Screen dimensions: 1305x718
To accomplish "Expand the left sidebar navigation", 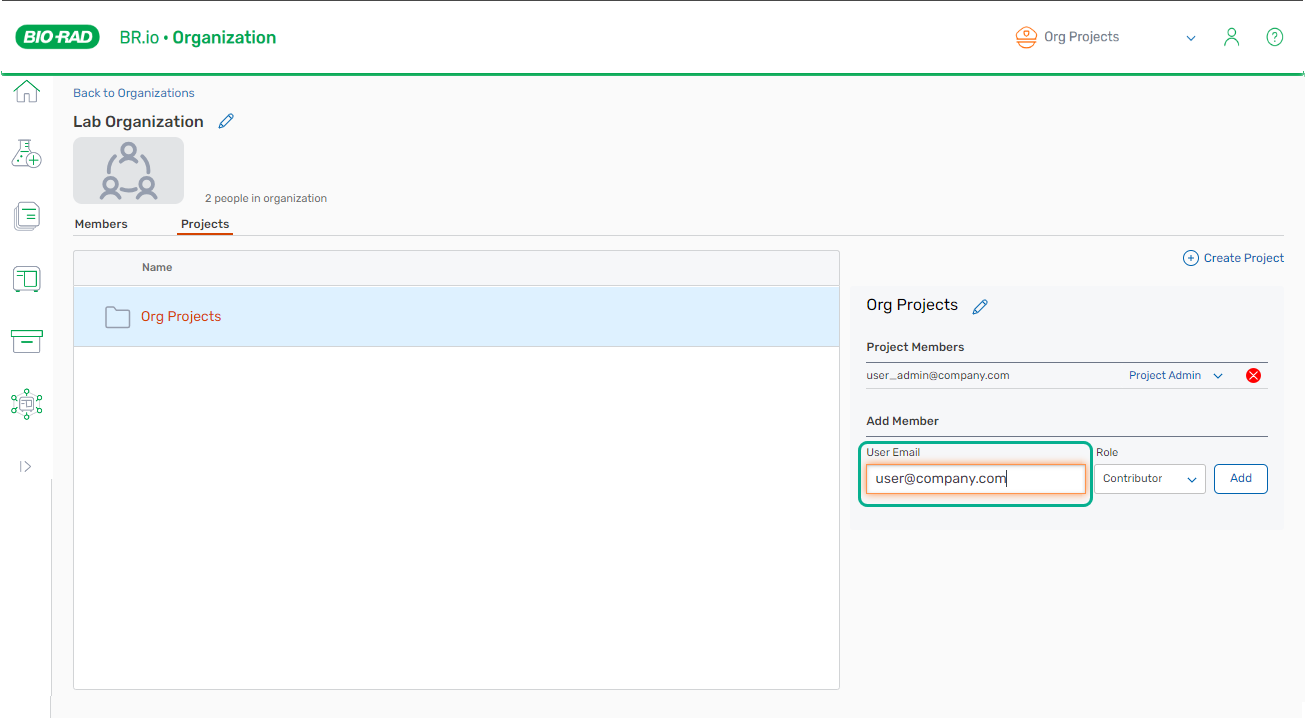I will coord(26,466).
